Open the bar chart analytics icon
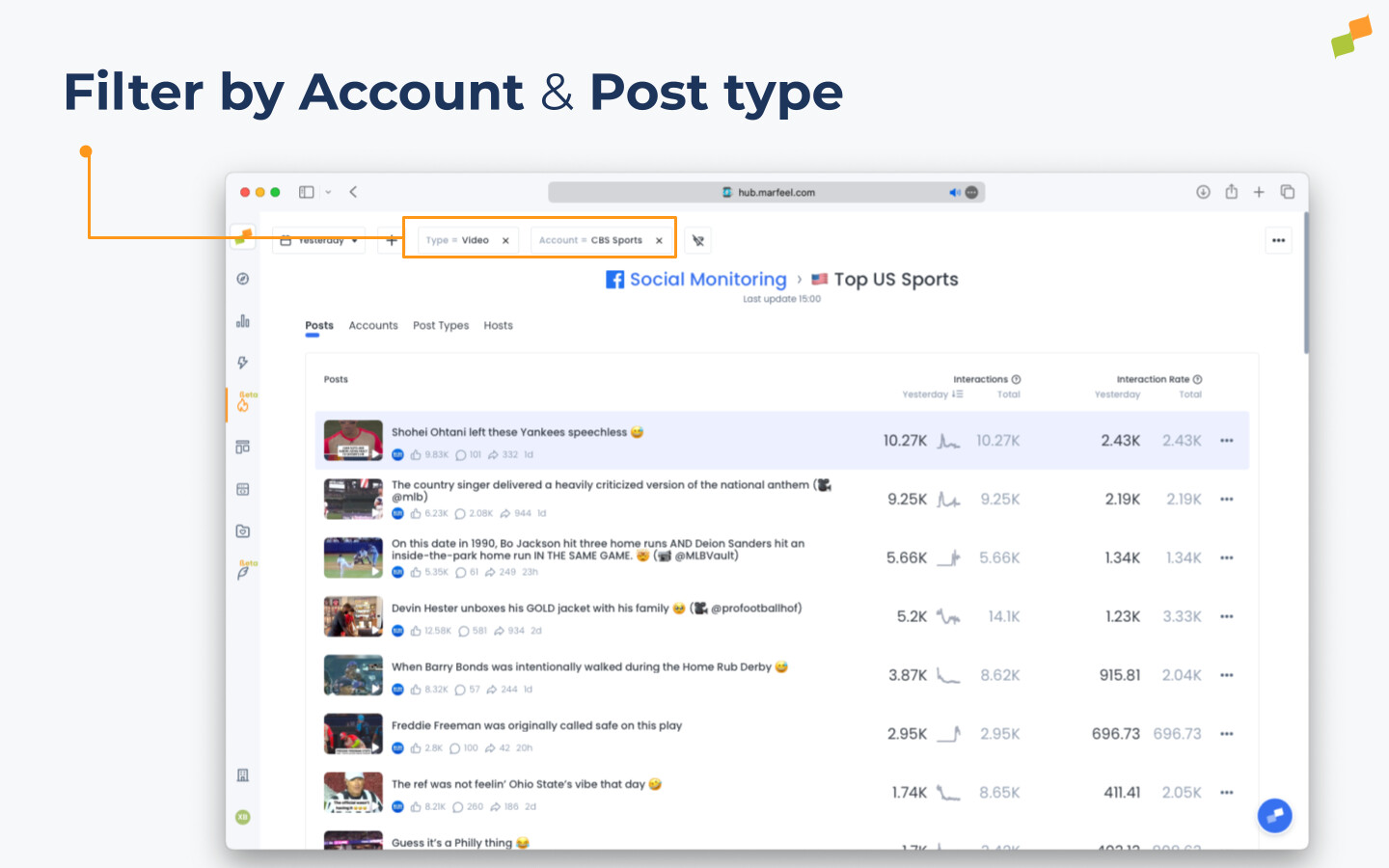The image size is (1389, 868). [243, 320]
